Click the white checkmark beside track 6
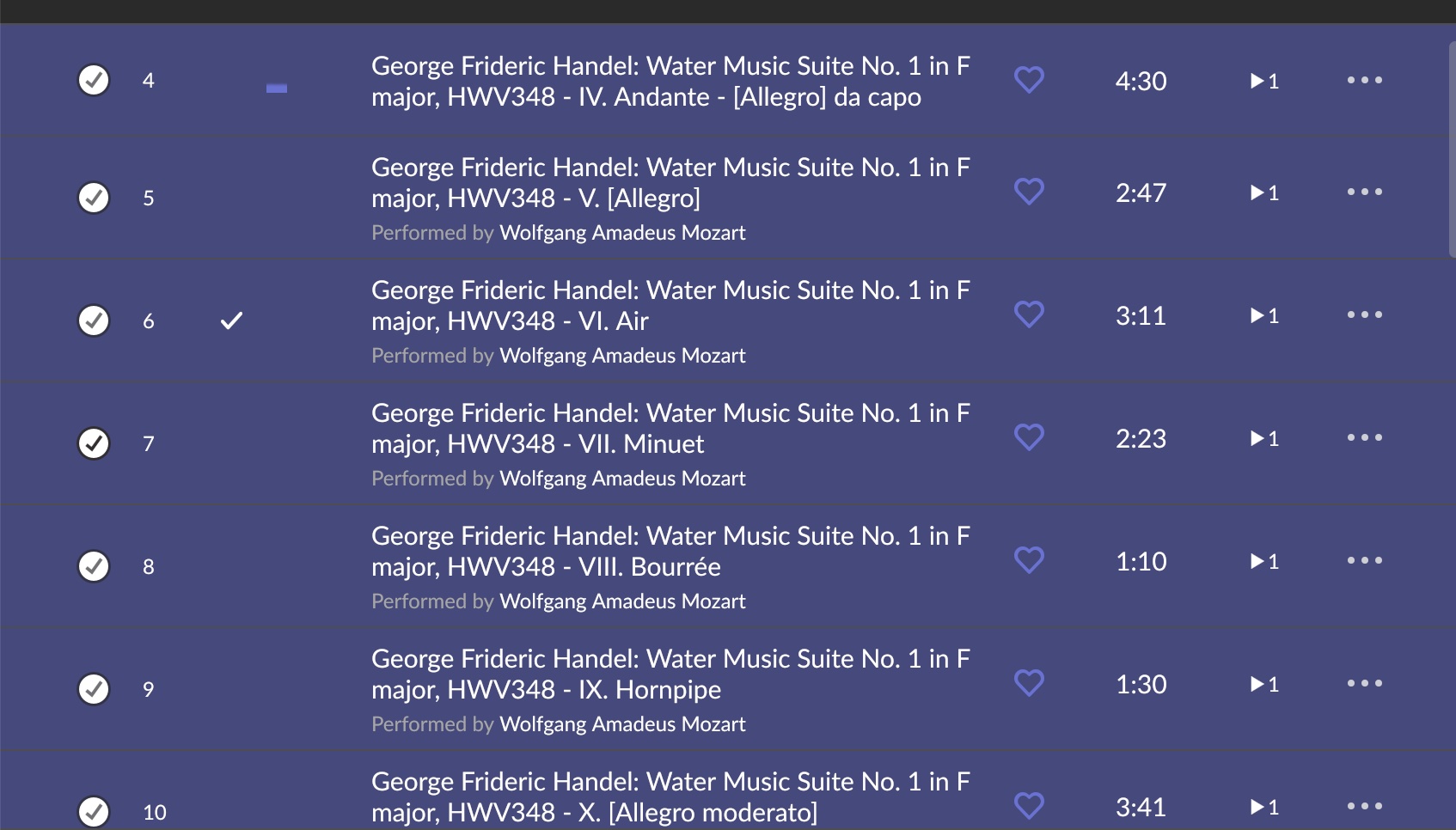Viewport: 1456px width, 830px height. (232, 320)
